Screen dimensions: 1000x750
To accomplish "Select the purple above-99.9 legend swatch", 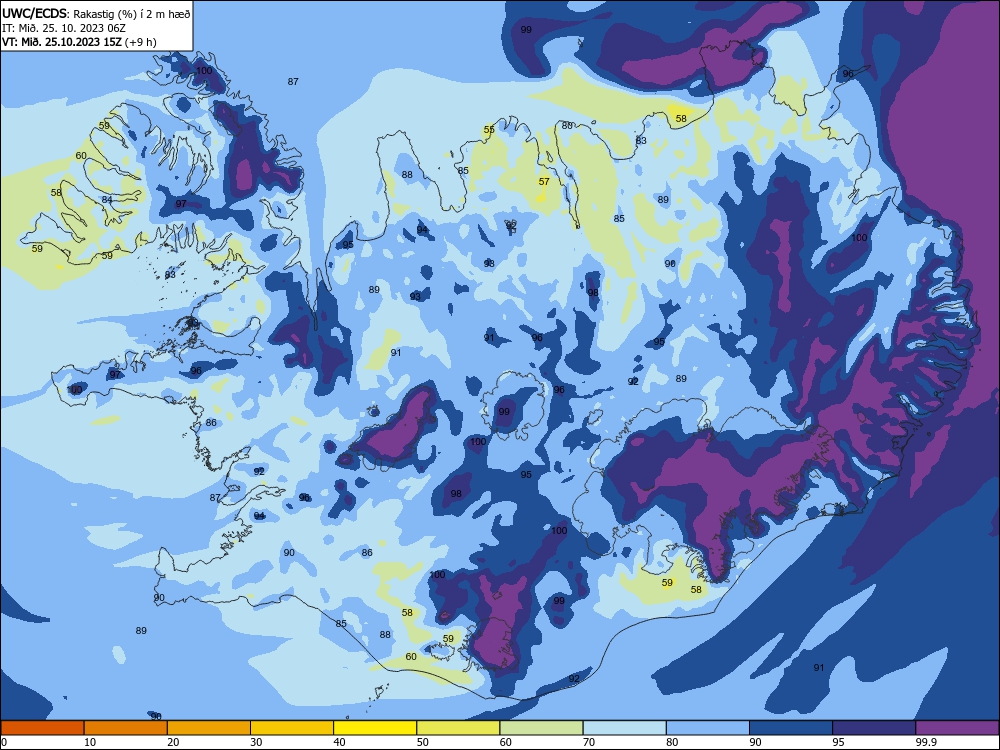I will pos(957,728).
